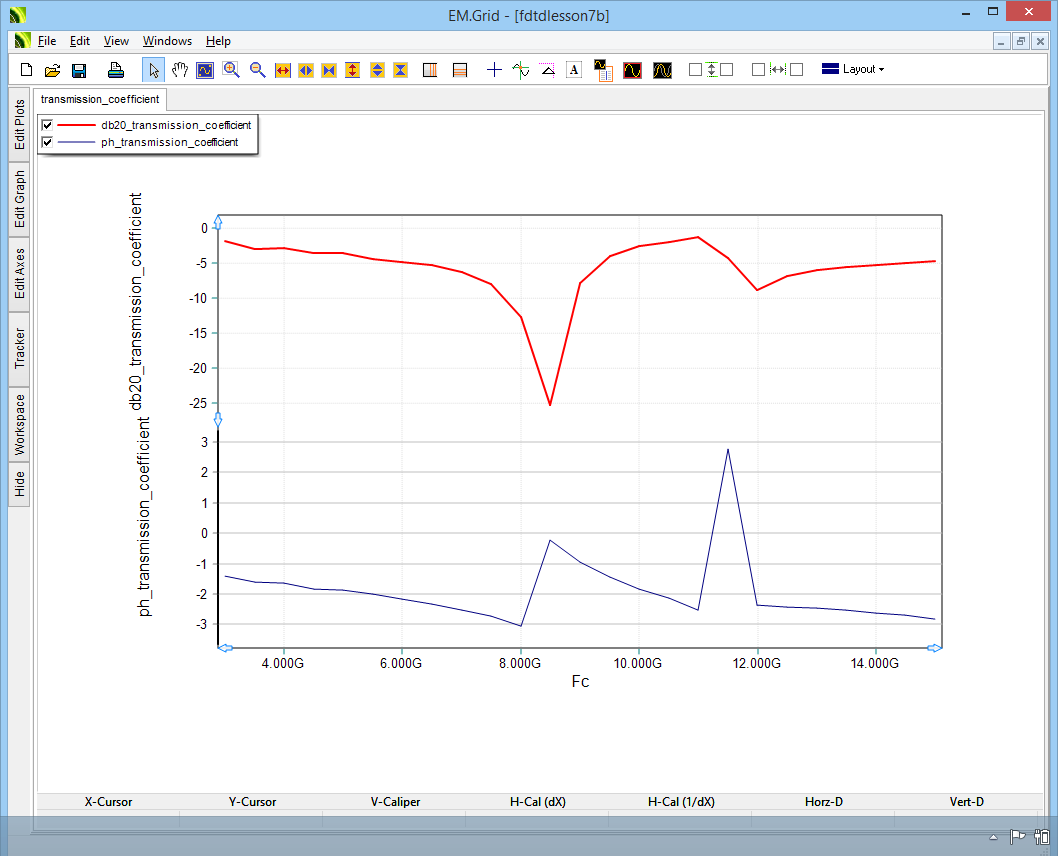The width and height of the screenshot is (1058, 856).
Task: Select the crosshair cursor tool
Action: tap(494, 70)
